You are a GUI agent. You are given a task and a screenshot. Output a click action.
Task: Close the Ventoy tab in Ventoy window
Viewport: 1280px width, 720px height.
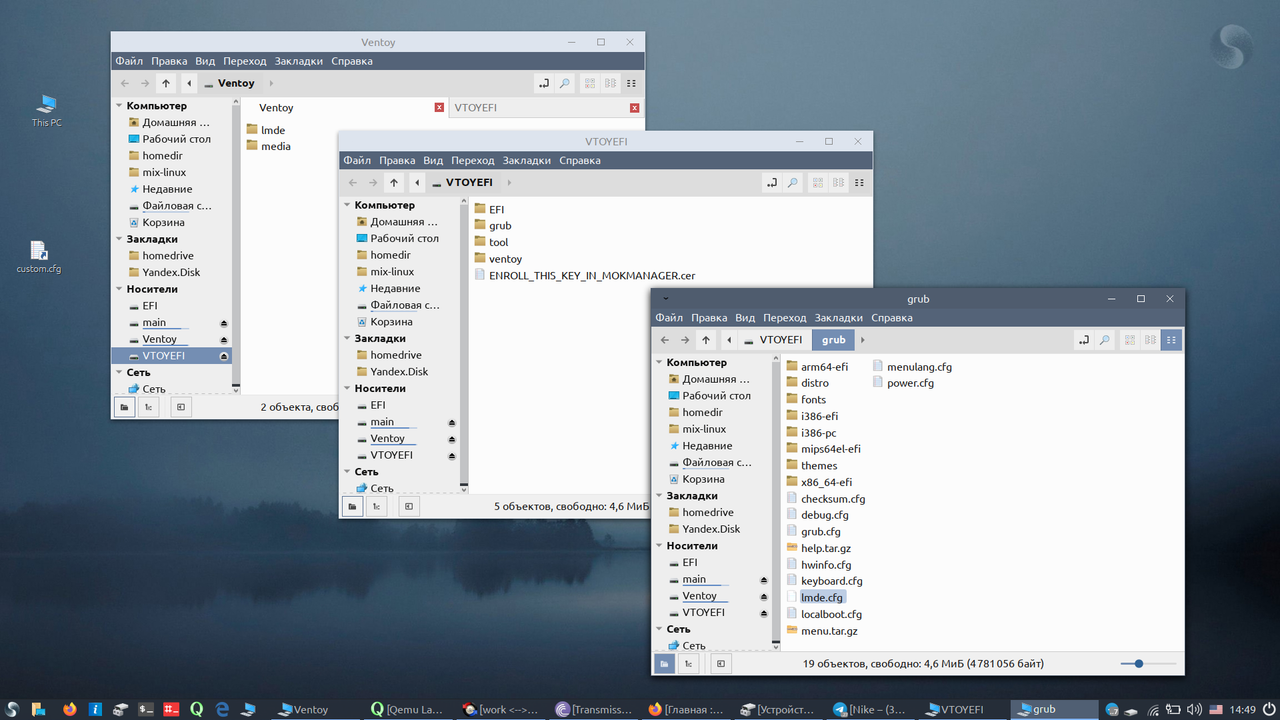pyautogui.click(x=439, y=108)
